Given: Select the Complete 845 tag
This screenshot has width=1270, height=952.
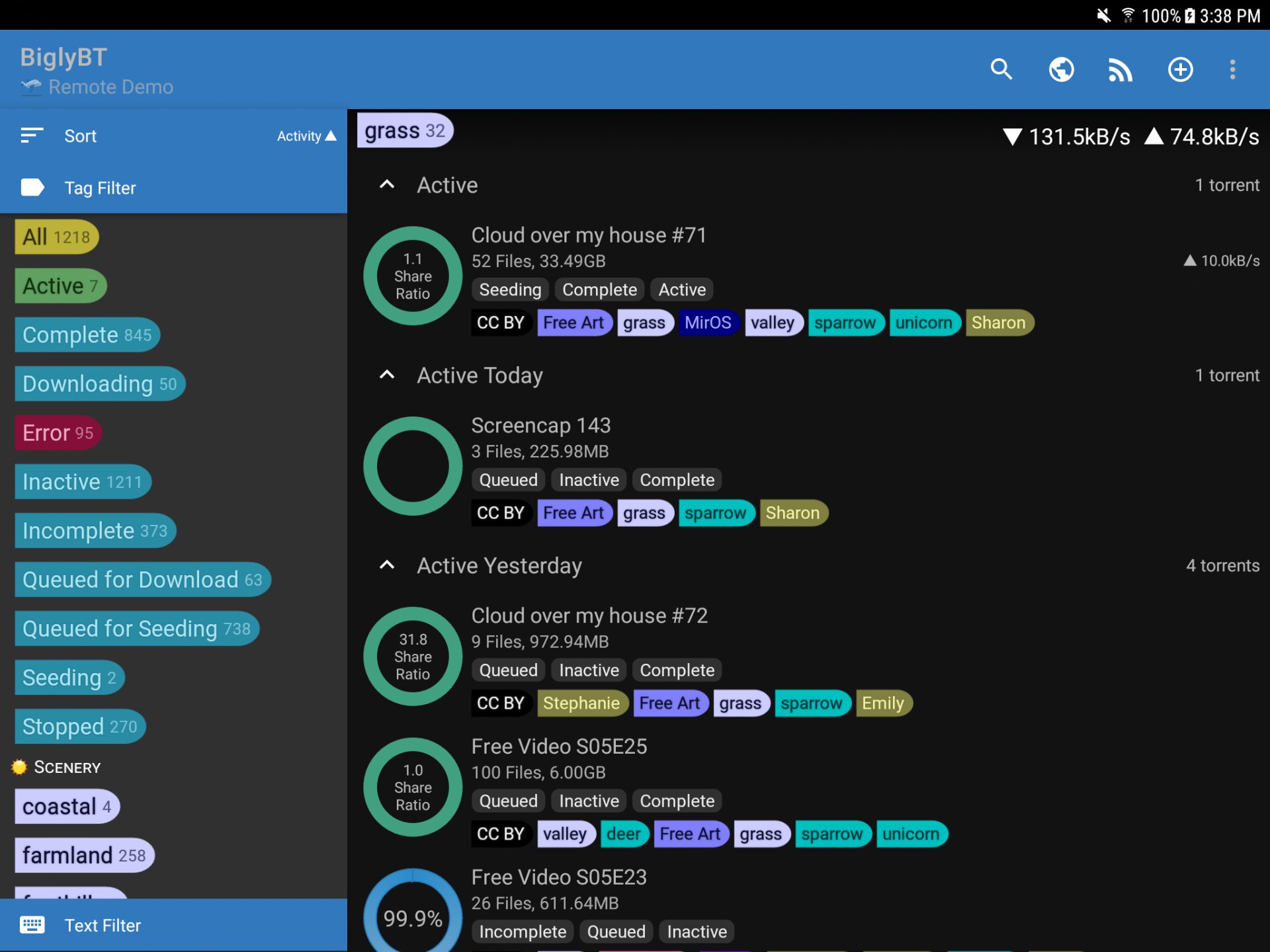Looking at the screenshot, I should (x=87, y=335).
